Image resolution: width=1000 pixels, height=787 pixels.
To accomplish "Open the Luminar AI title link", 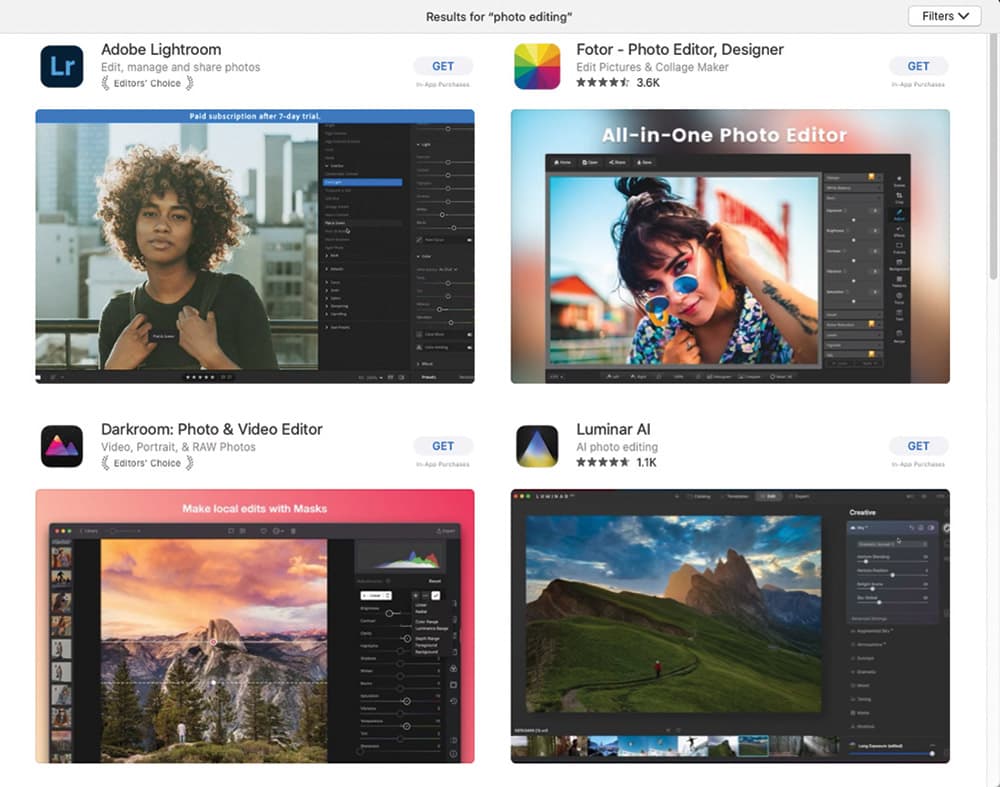I will pyautogui.click(x=614, y=429).
